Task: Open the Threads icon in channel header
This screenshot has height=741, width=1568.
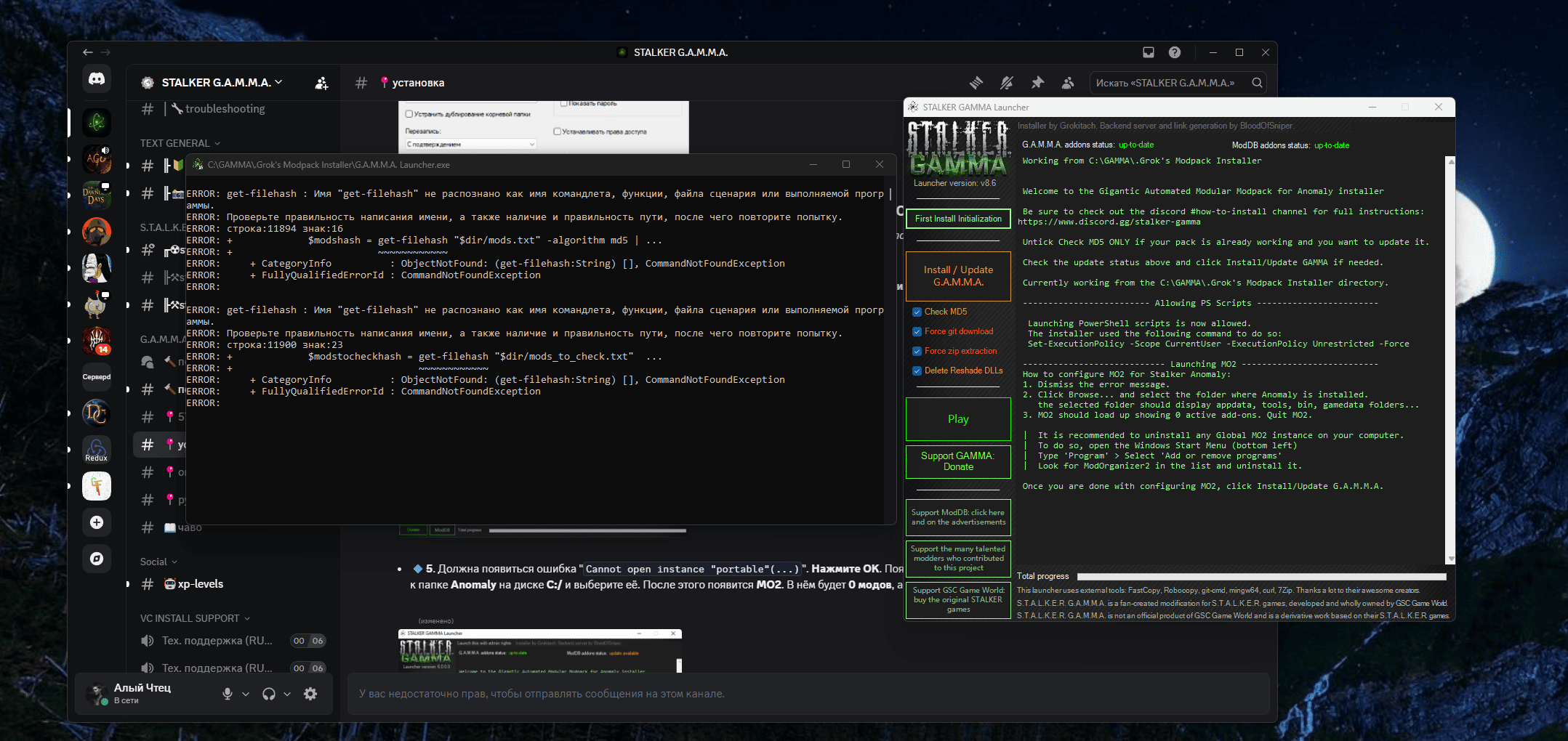Action: tap(976, 83)
